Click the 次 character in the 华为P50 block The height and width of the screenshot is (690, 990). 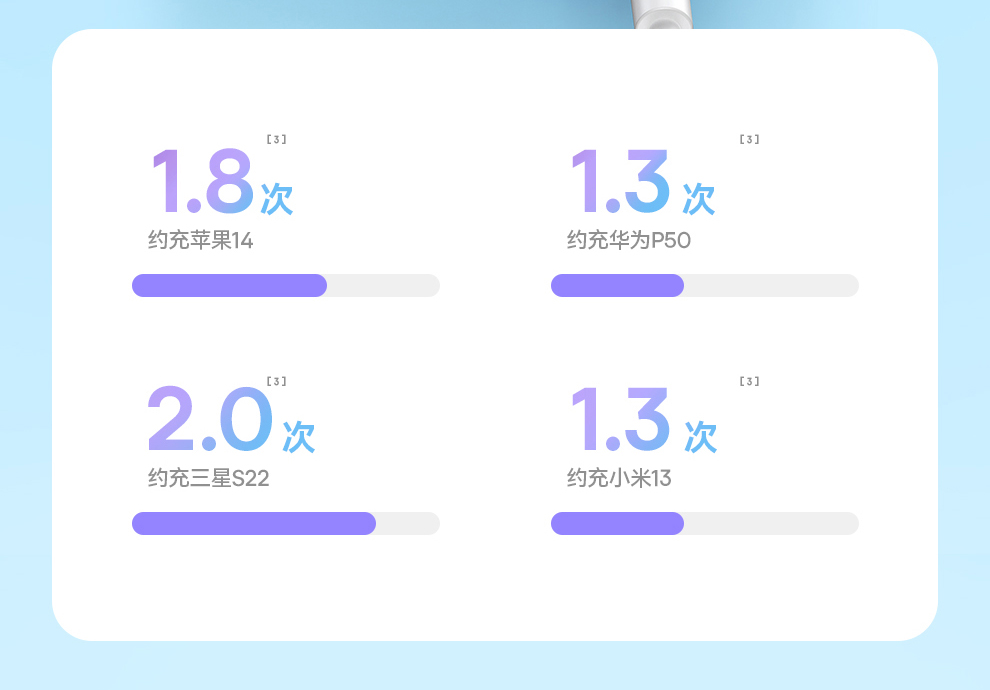coord(699,199)
